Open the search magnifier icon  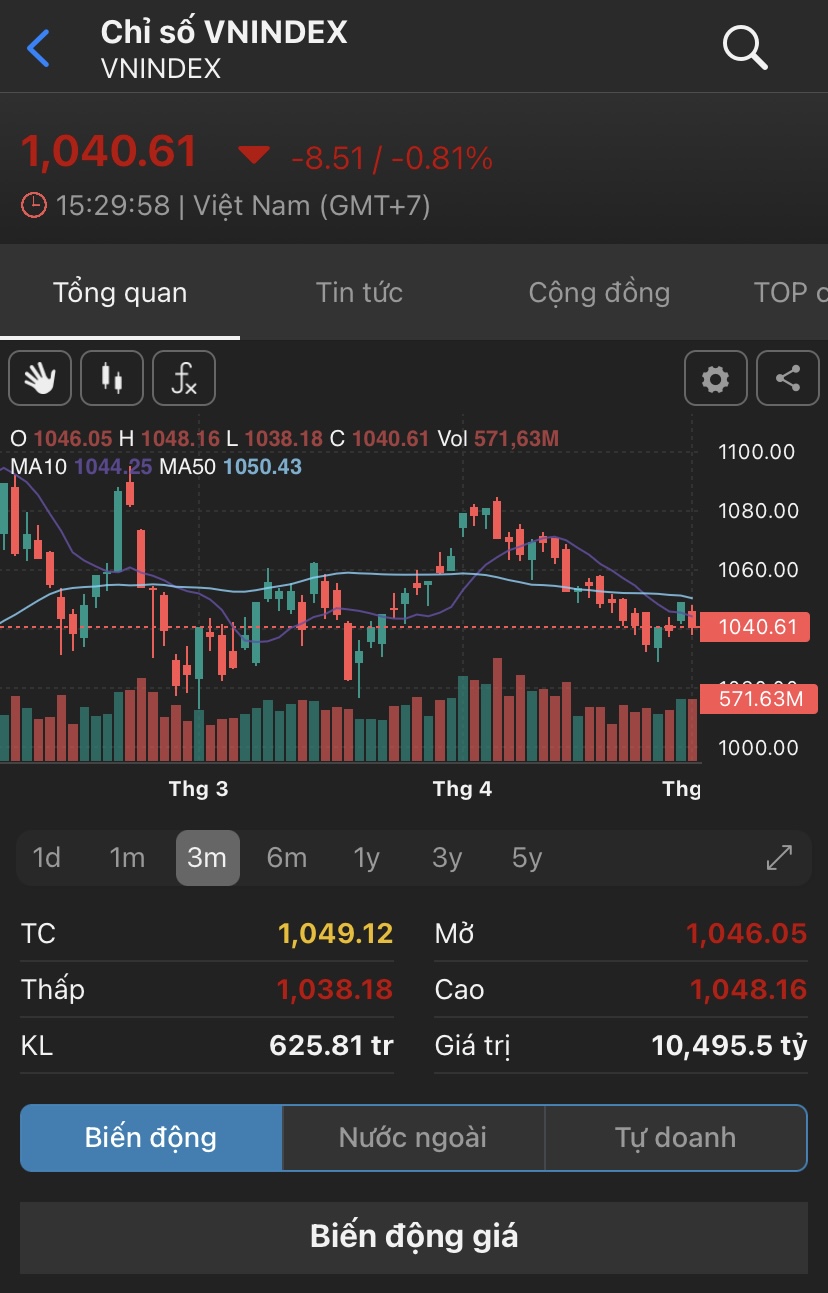pyautogui.click(x=744, y=47)
